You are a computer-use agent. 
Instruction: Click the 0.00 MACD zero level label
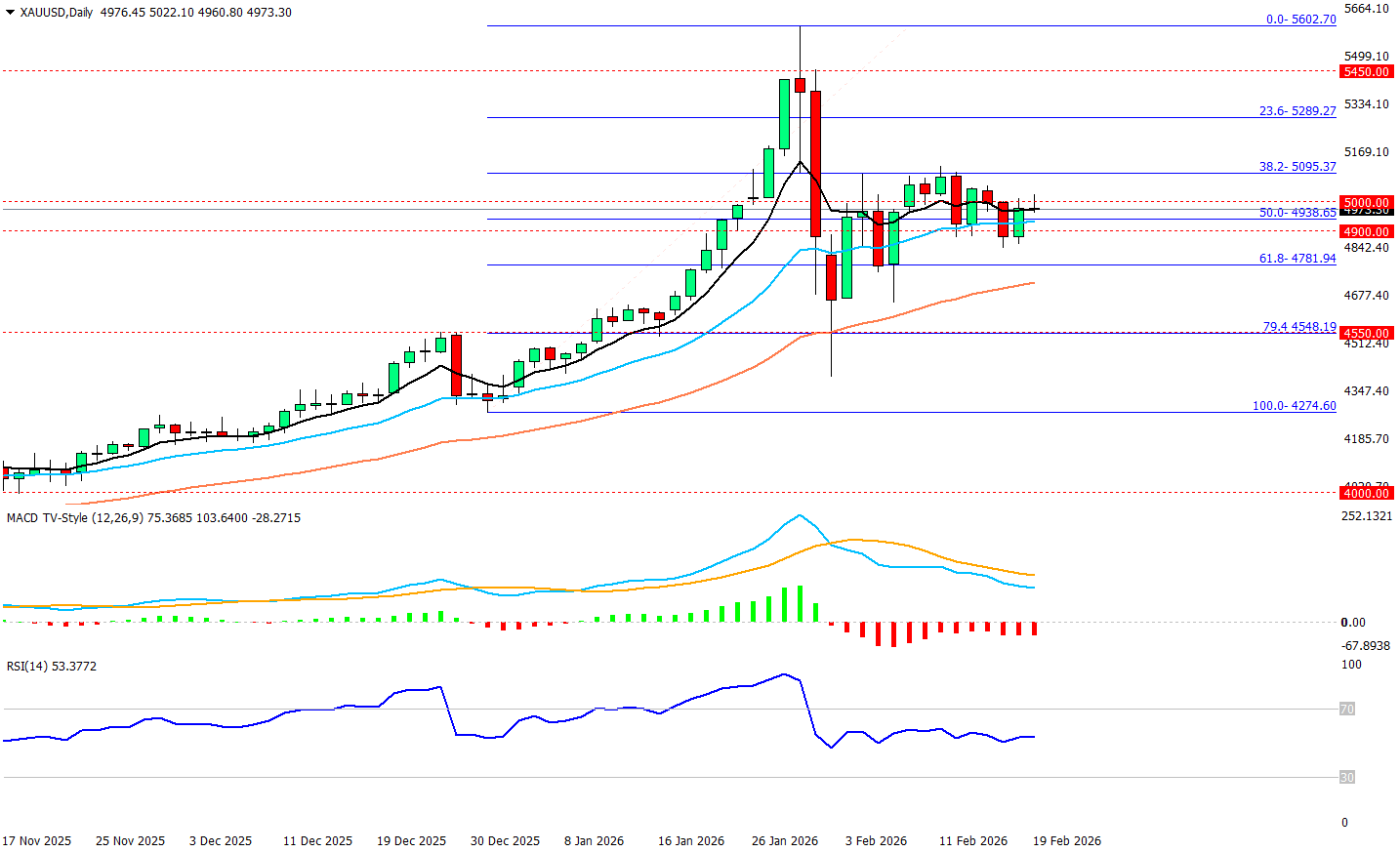click(1353, 623)
